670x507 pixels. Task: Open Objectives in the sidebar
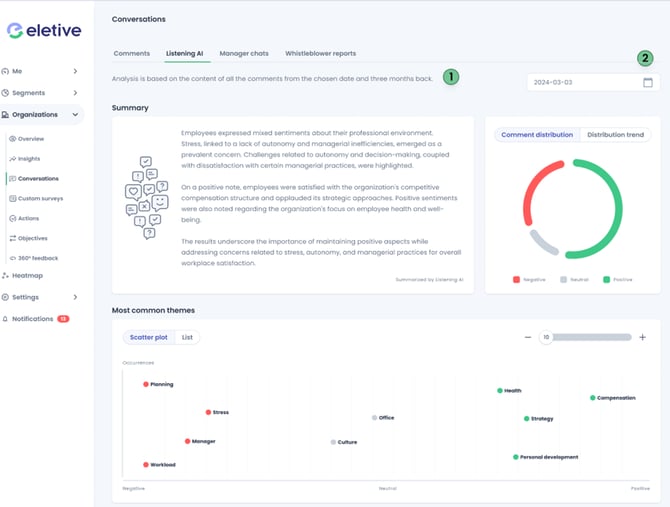pos(32,238)
